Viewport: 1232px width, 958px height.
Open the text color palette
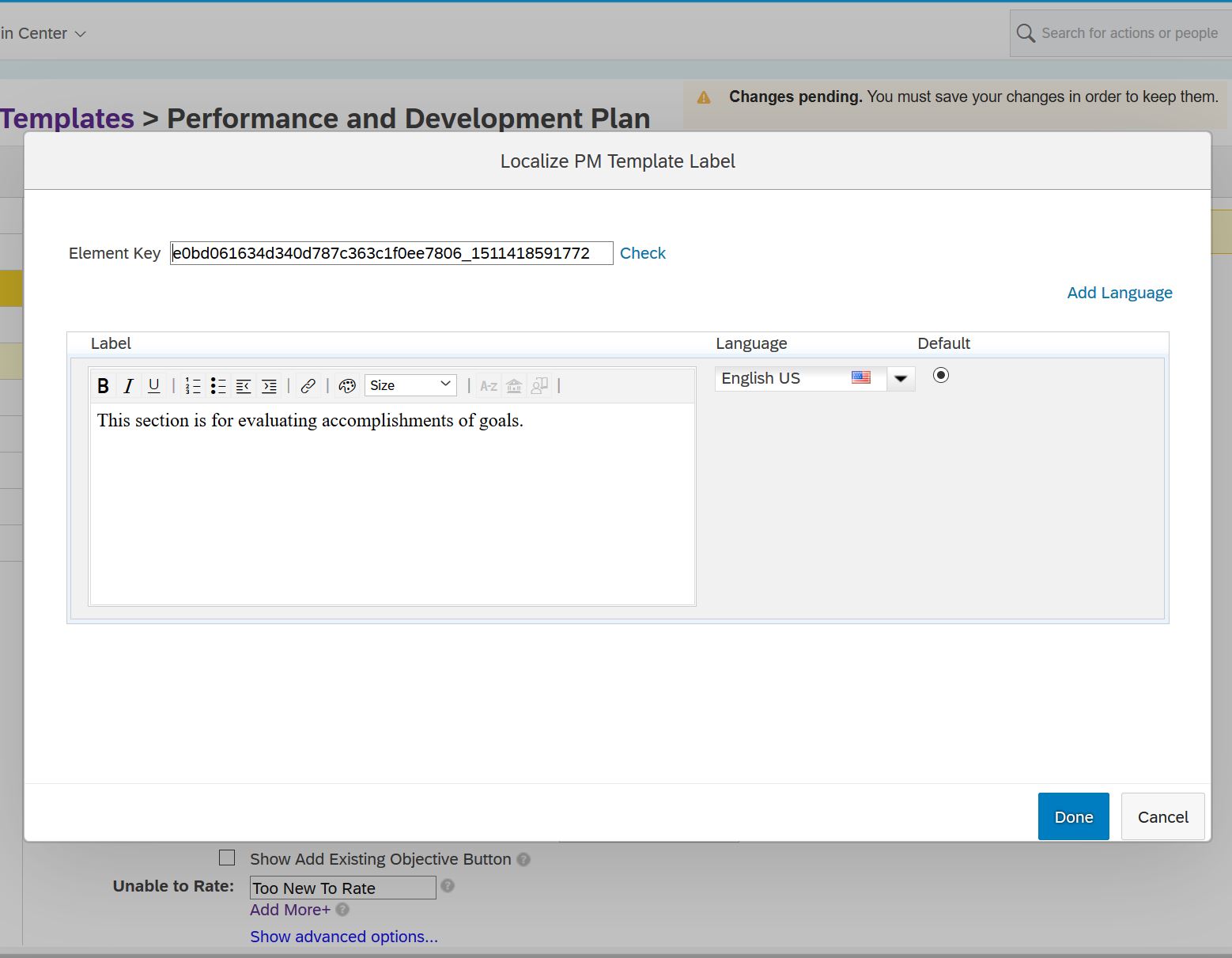(x=347, y=386)
